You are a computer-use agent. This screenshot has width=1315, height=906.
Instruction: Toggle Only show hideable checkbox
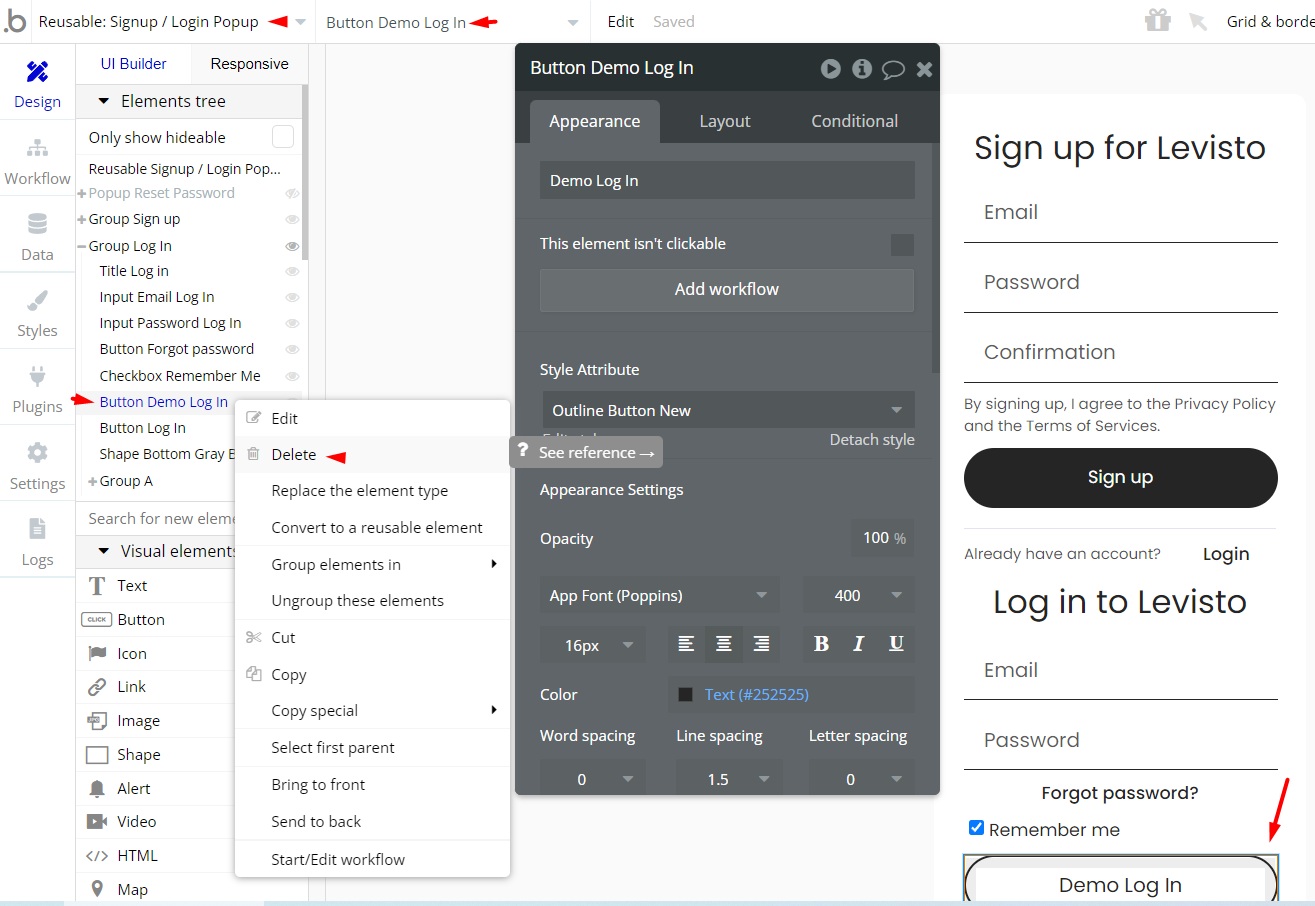[x=283, y=137]
